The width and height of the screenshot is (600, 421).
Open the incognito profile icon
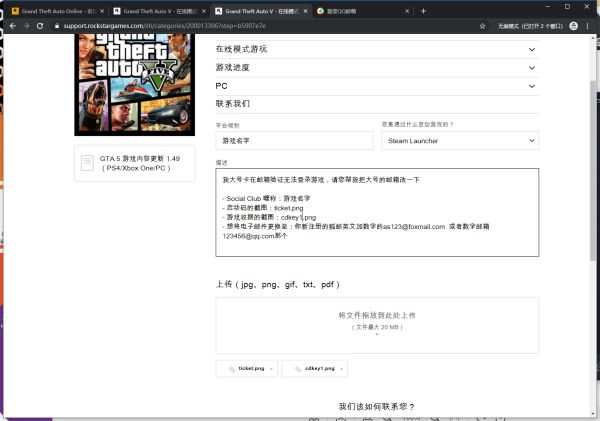coord(573,26)
